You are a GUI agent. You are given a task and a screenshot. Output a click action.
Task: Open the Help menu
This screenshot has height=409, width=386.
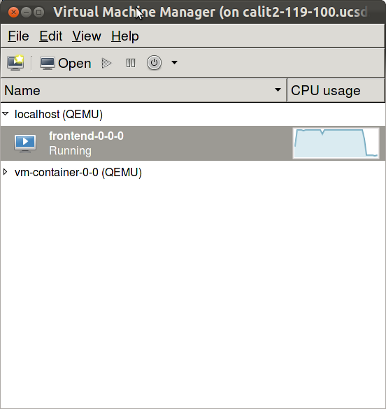pos(125,36)
